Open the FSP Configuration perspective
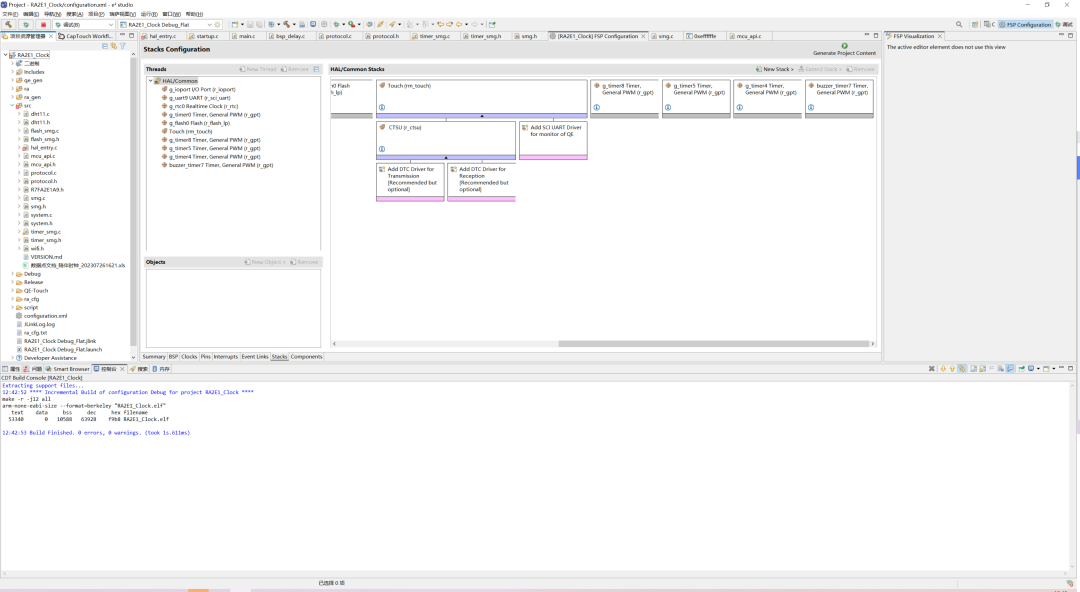The height and width of the screenshot is (592, 1080). point(1026,24)
